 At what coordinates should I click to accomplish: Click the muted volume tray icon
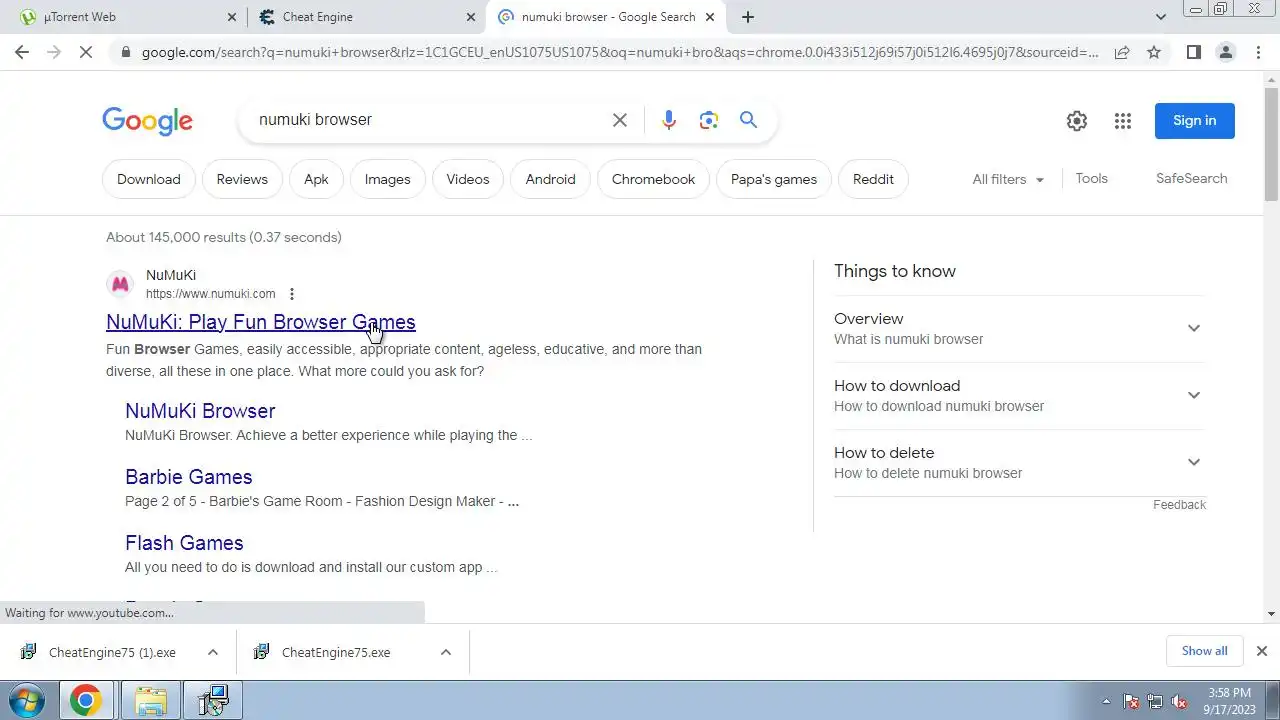(1179, 701)
